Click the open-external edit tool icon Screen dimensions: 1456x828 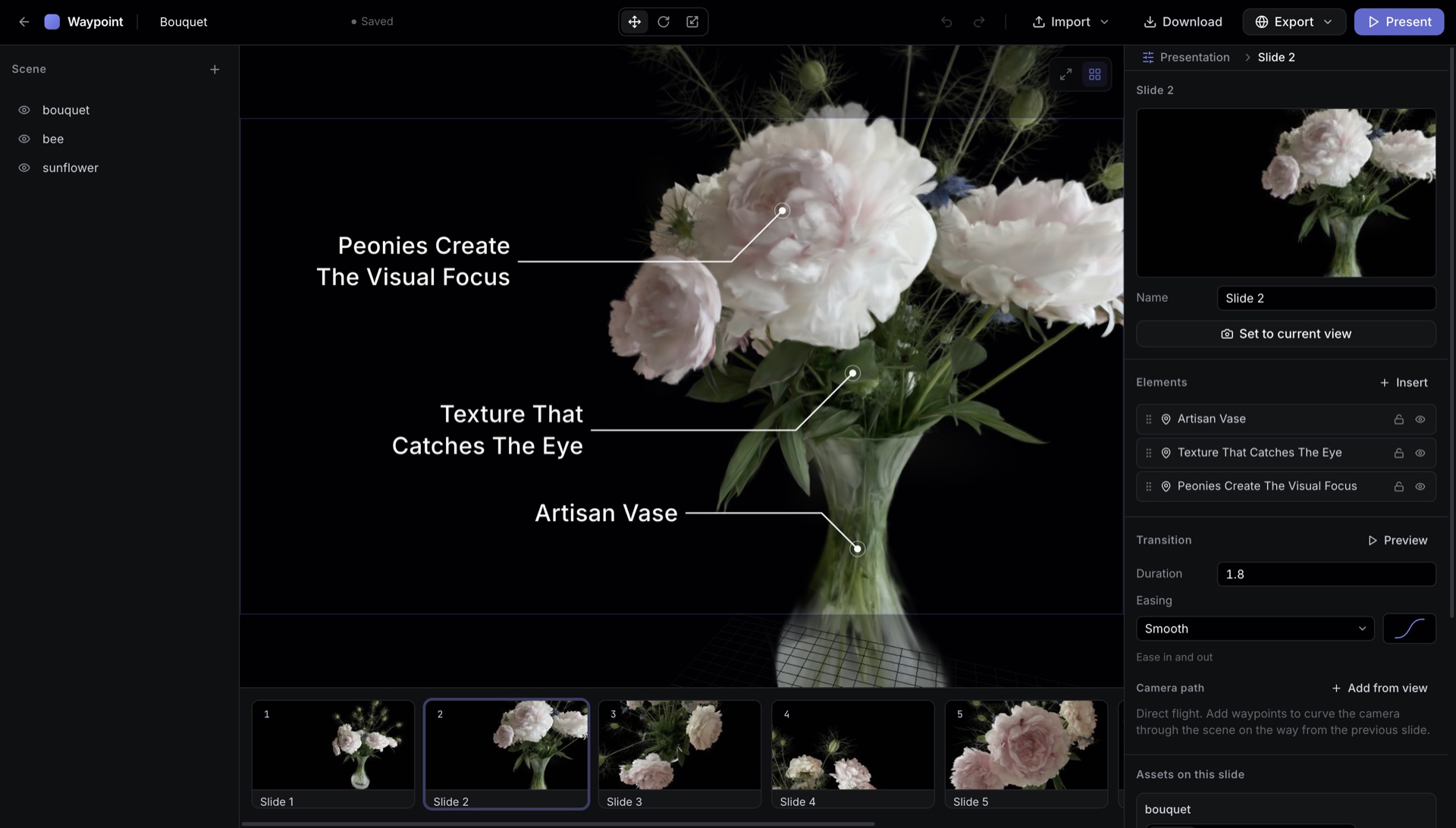tap(692, 22)
